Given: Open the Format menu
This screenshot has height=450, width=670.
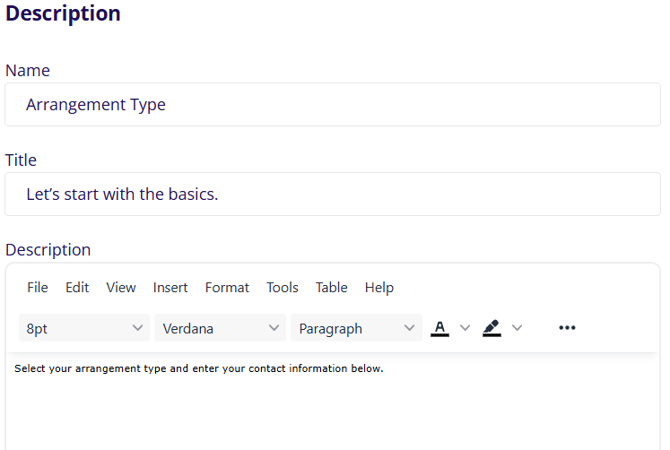Looking at the screenshot, I should [x=227, y=287].
